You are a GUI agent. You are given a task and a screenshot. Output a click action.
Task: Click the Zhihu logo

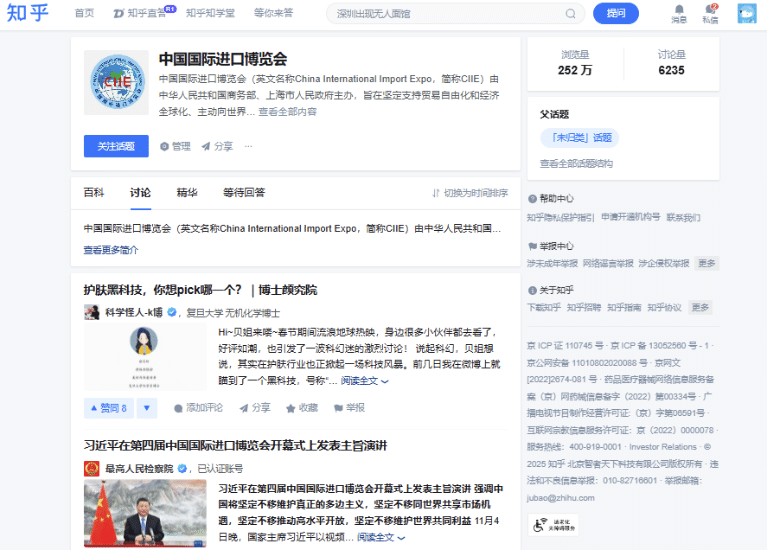point(27,13)
